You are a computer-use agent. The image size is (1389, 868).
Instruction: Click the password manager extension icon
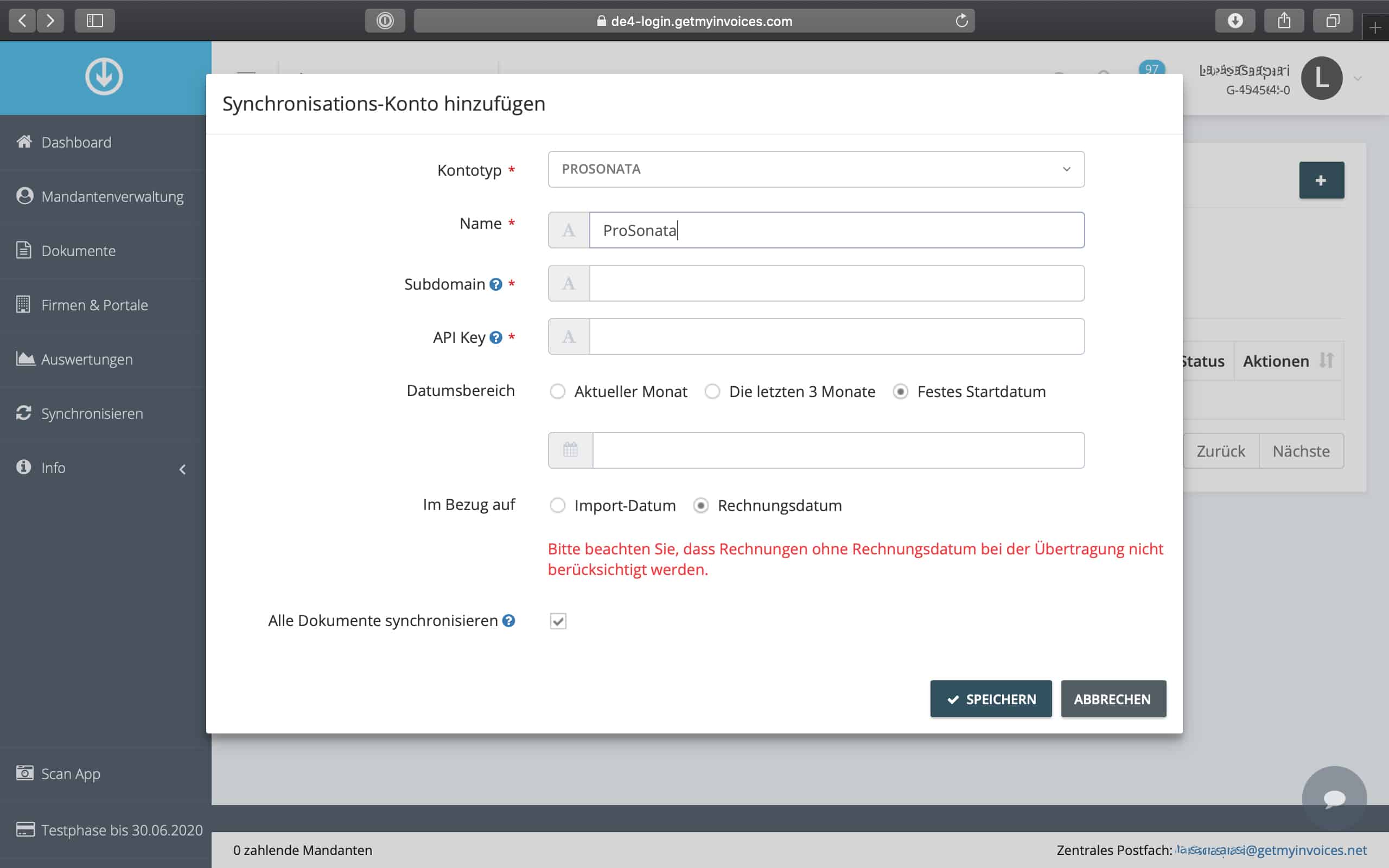(385, 21)
